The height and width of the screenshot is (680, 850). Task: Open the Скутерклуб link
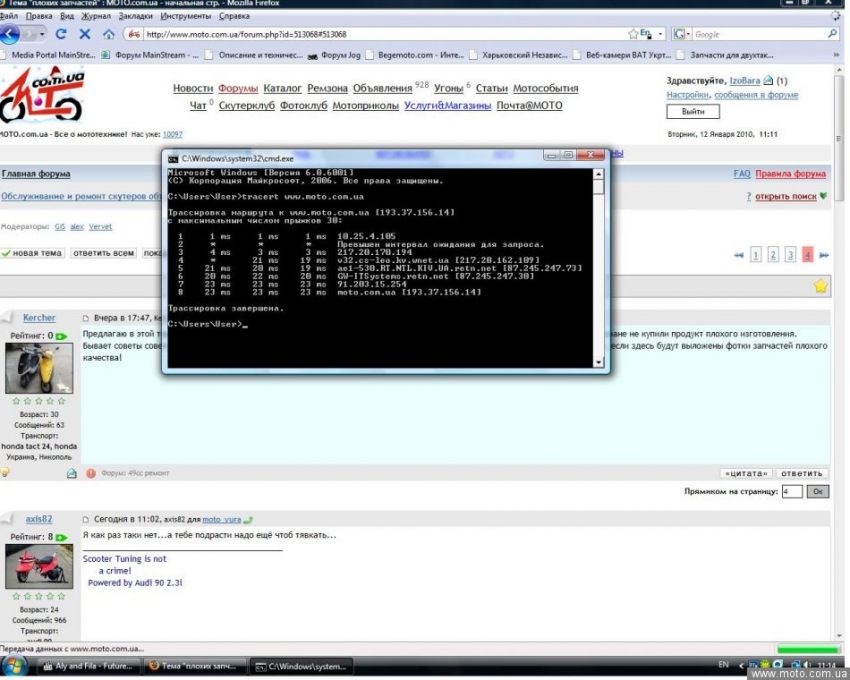click(x=247, y=106)
